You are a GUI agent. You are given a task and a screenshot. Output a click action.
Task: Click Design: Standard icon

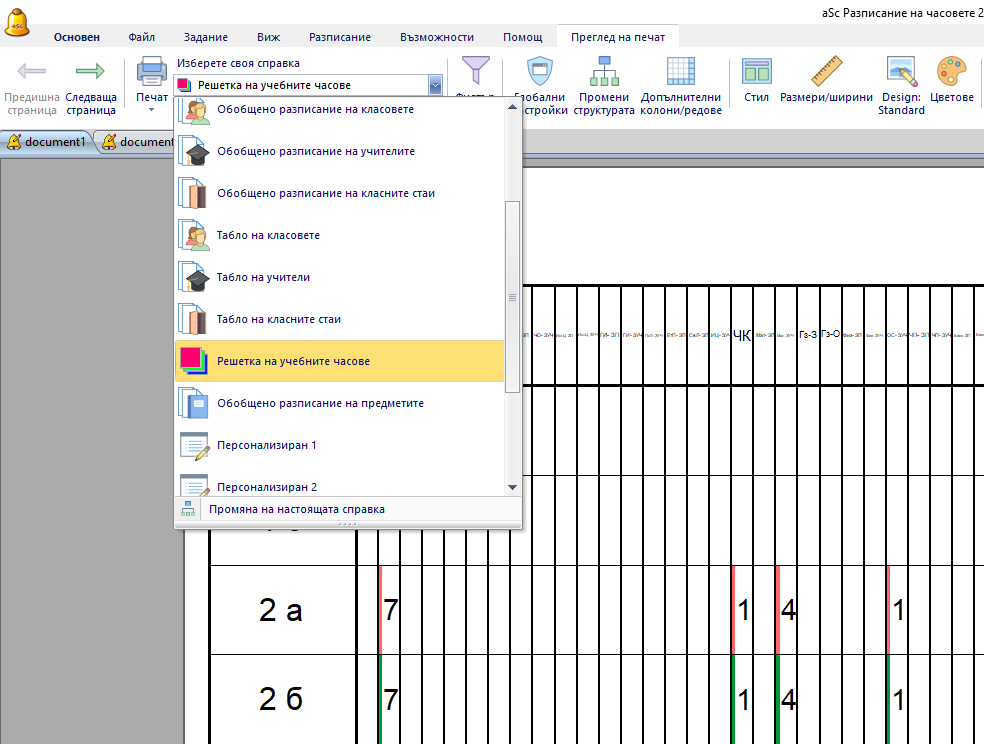click(901, 72)
